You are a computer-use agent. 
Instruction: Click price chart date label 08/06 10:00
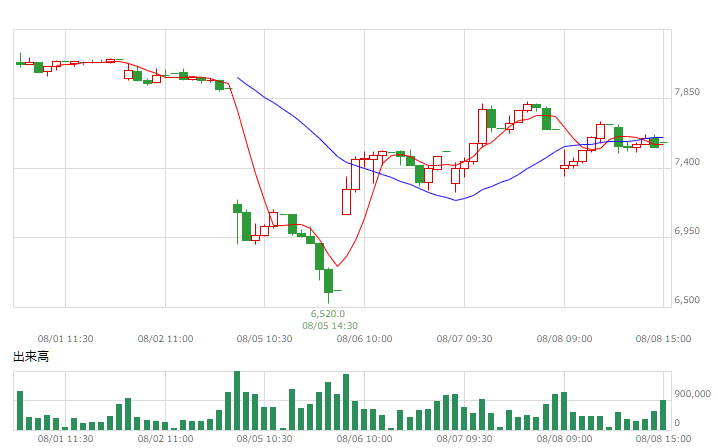(364, 339)
